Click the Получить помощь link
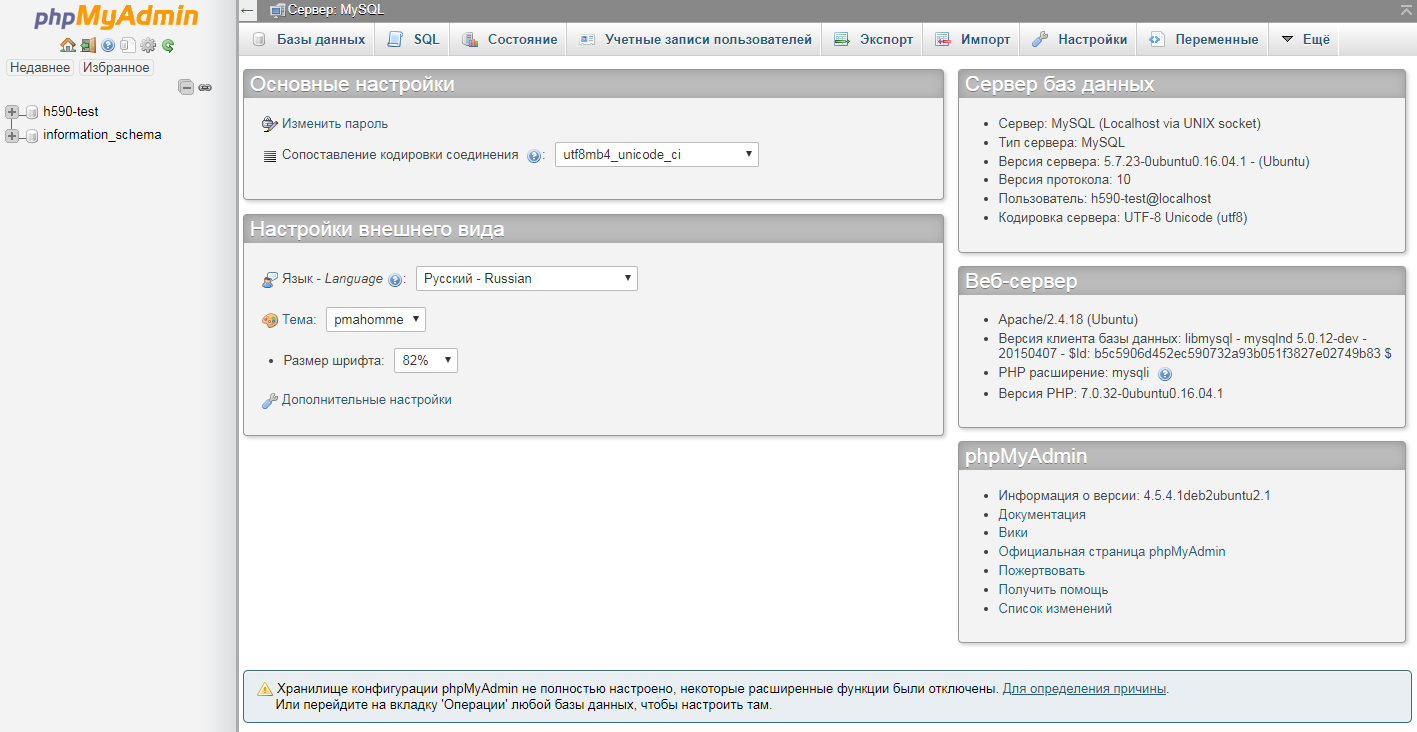This screenshot has height=732, width=1417. pyautogui.click(x=1053, y=590)
